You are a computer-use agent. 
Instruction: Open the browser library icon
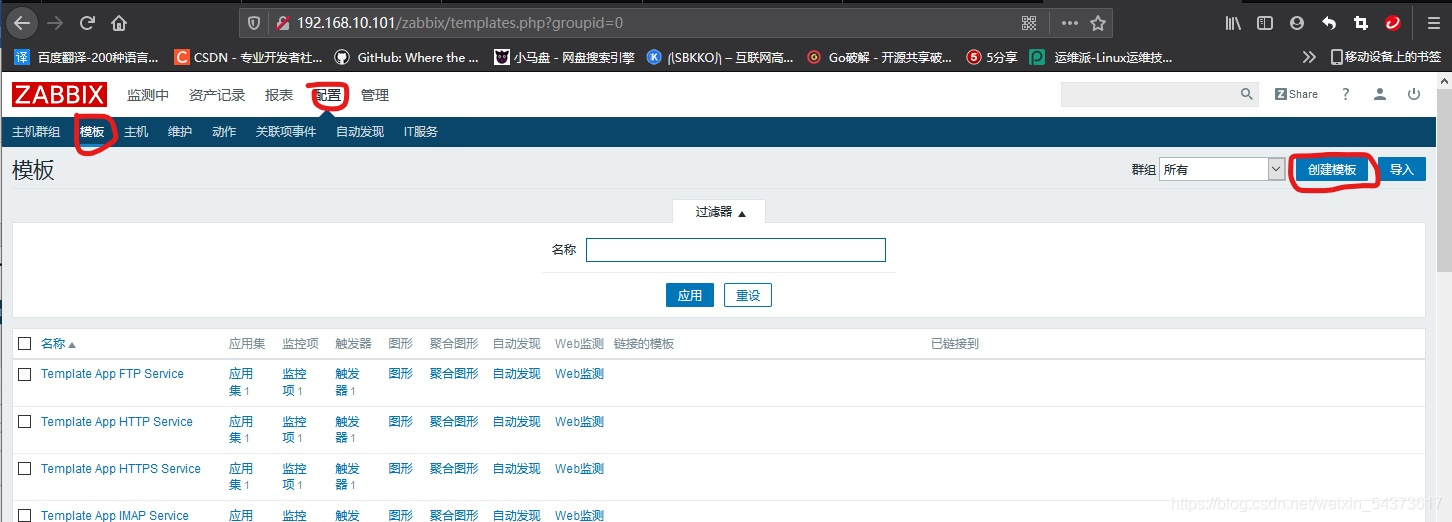tap(1233, 22)
